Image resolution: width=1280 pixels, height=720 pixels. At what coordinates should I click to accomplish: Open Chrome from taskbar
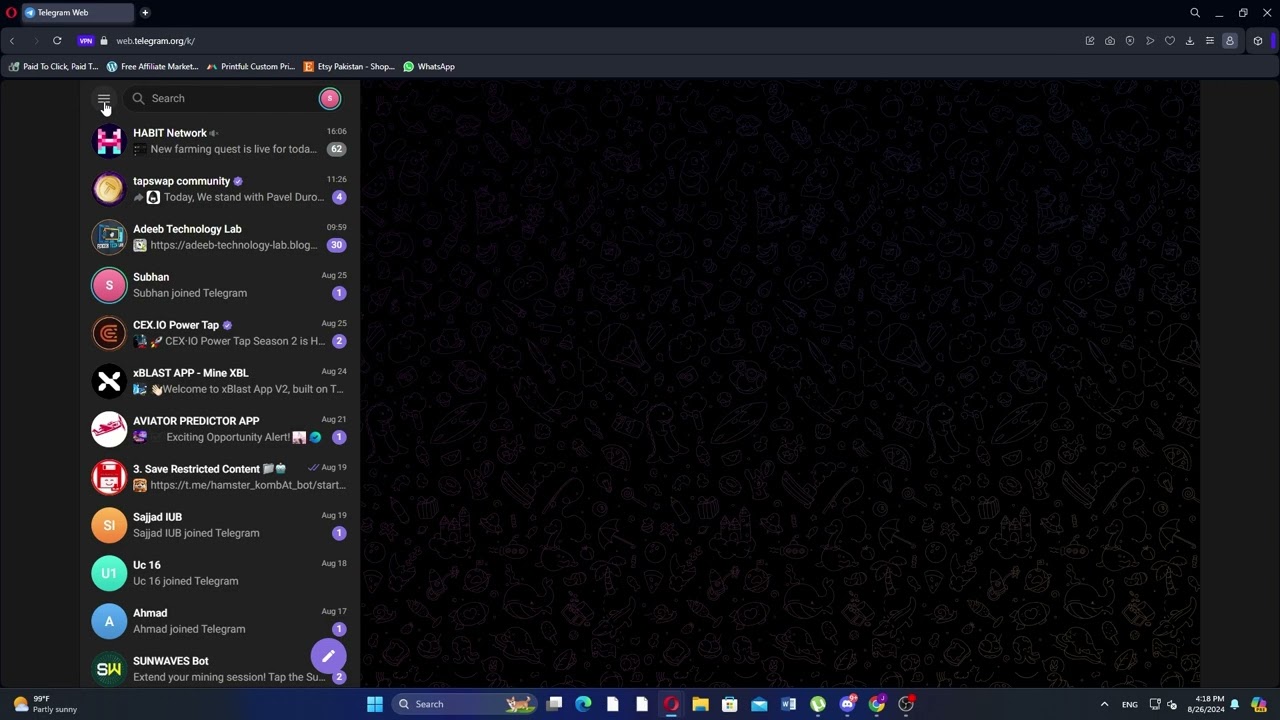876,704
